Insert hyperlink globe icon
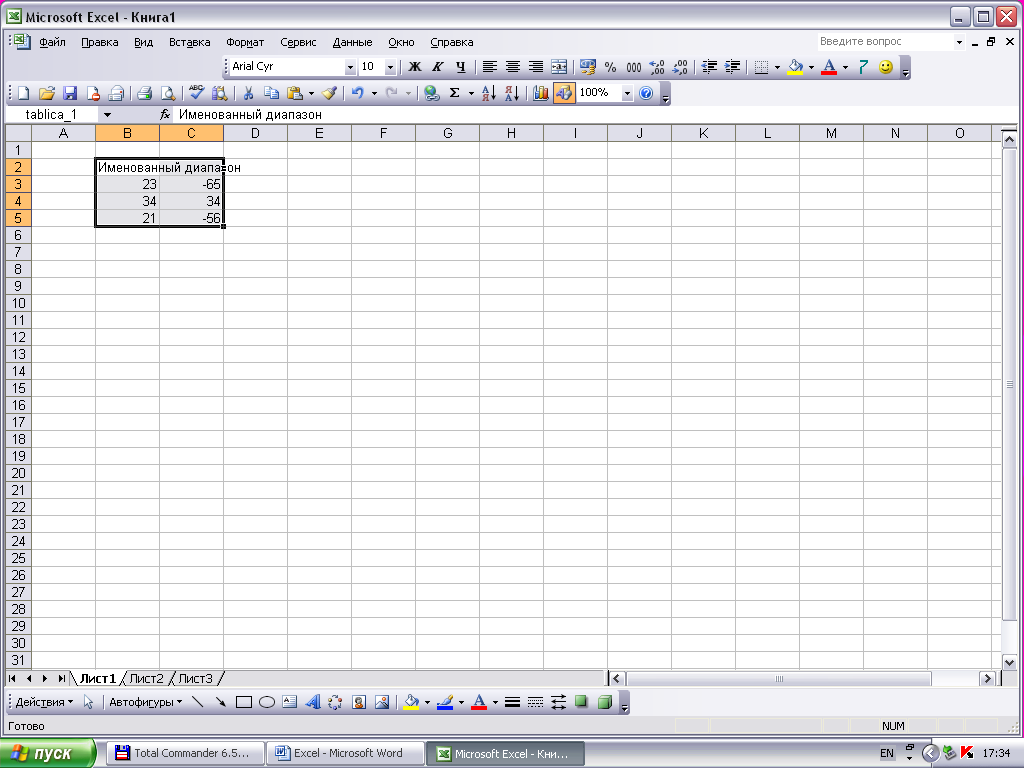 pyautogui.click(x=432, y=93)
